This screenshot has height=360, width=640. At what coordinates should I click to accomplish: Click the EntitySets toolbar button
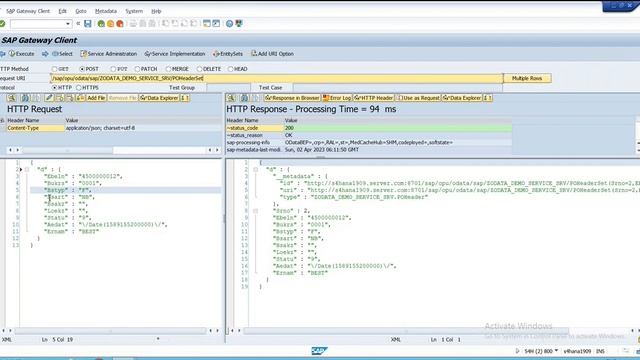(228, 54)
